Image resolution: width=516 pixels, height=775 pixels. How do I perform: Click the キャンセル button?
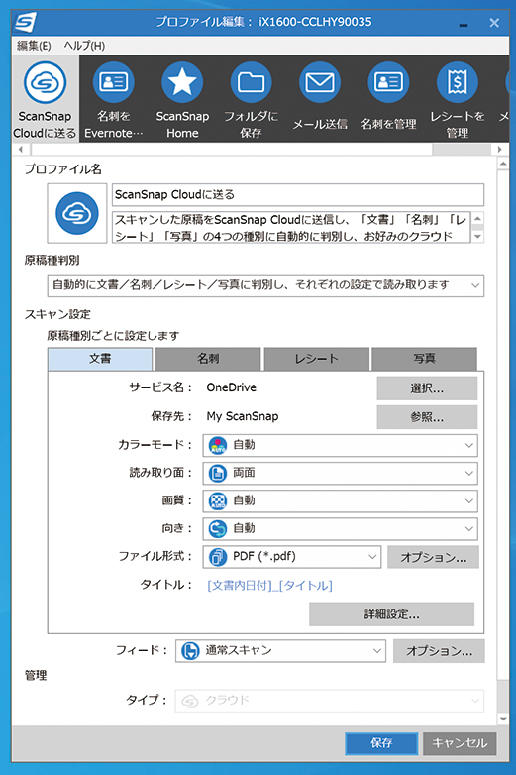460,743
